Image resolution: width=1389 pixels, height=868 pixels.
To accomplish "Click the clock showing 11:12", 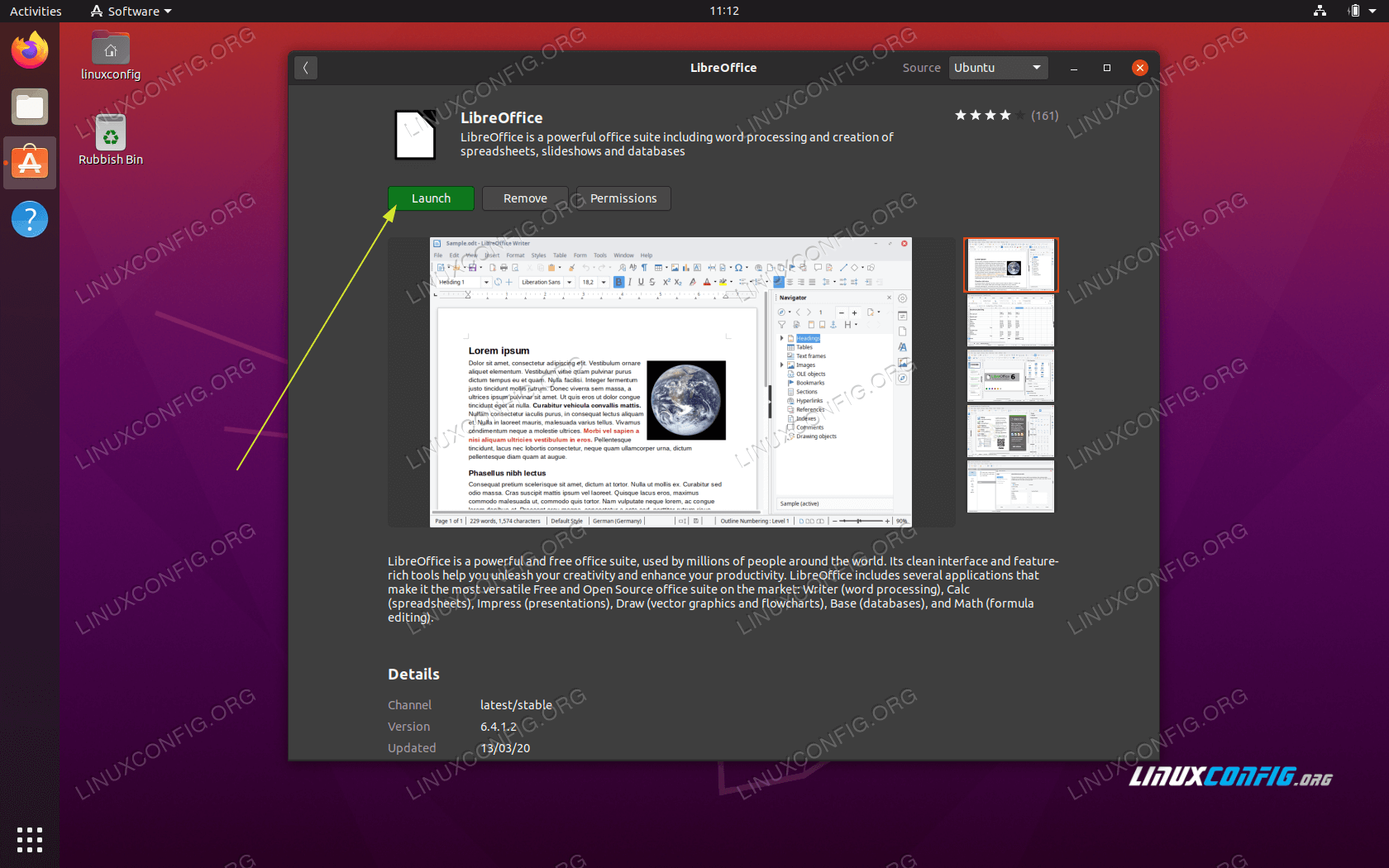I will (x=724, y=11).
